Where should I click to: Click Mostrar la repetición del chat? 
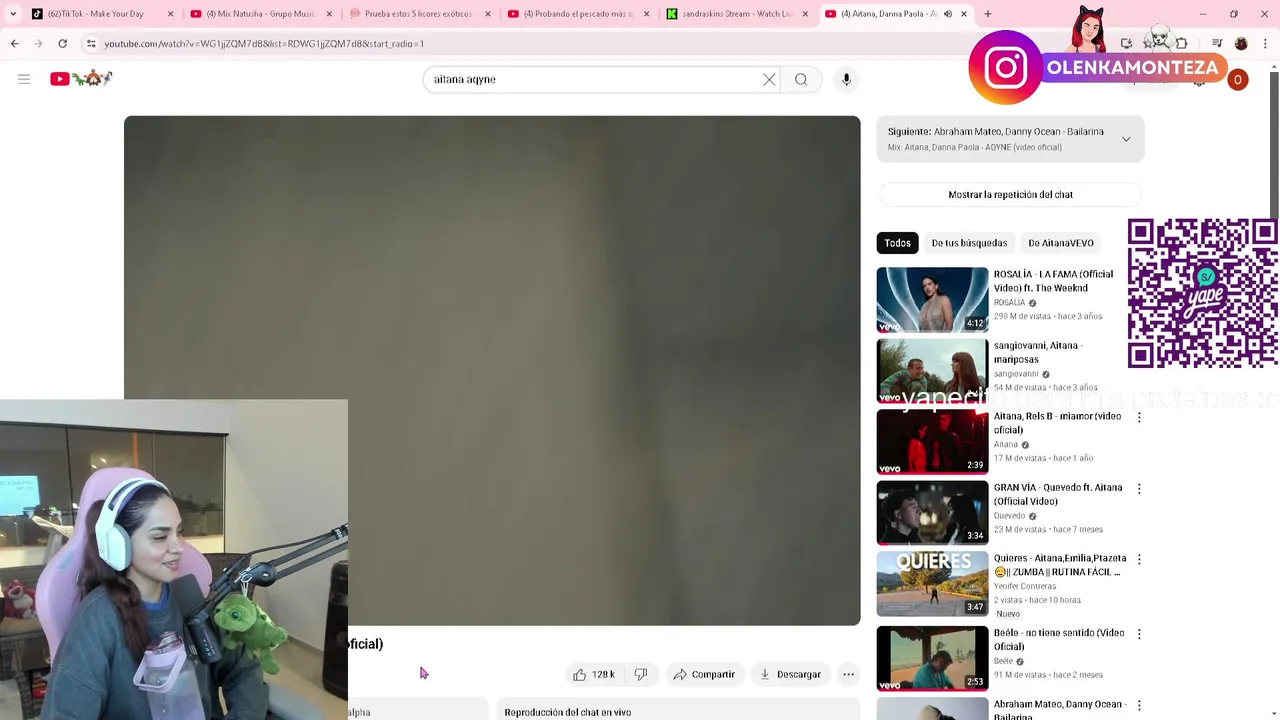click(x=1010, y=195)
